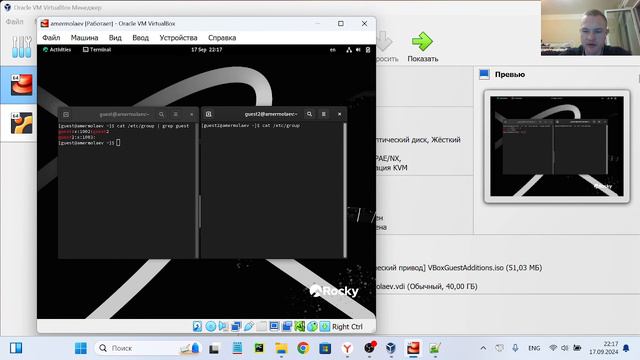Open PyCharm from taskbar
This screenshot has width=640, height=360.
259,348
